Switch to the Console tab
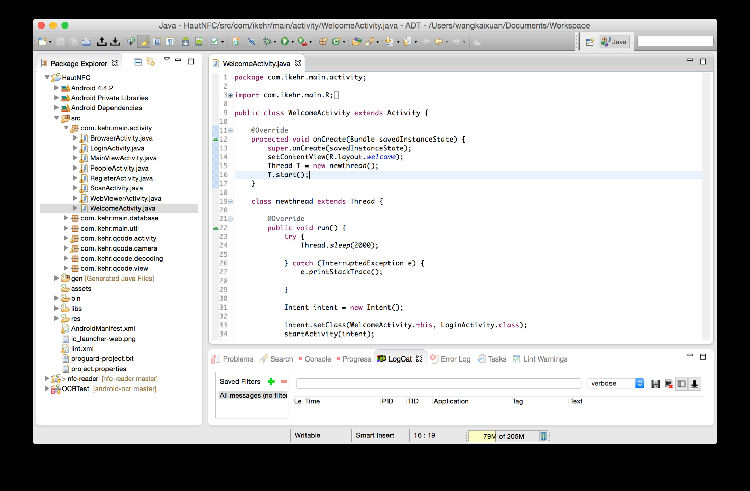Image resolution: width=750 pixels, height=491 pixels. (317, 359)
